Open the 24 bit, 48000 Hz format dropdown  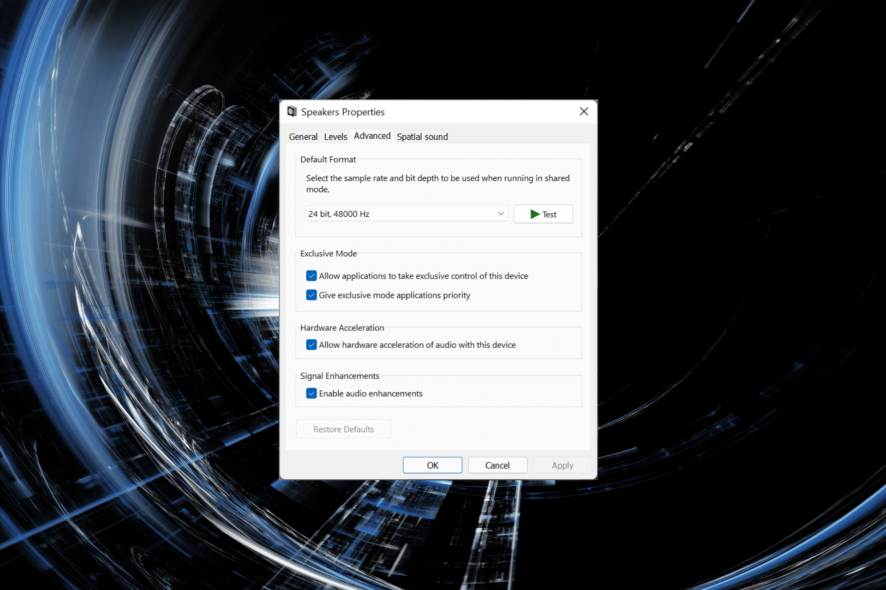coord(407,214)
